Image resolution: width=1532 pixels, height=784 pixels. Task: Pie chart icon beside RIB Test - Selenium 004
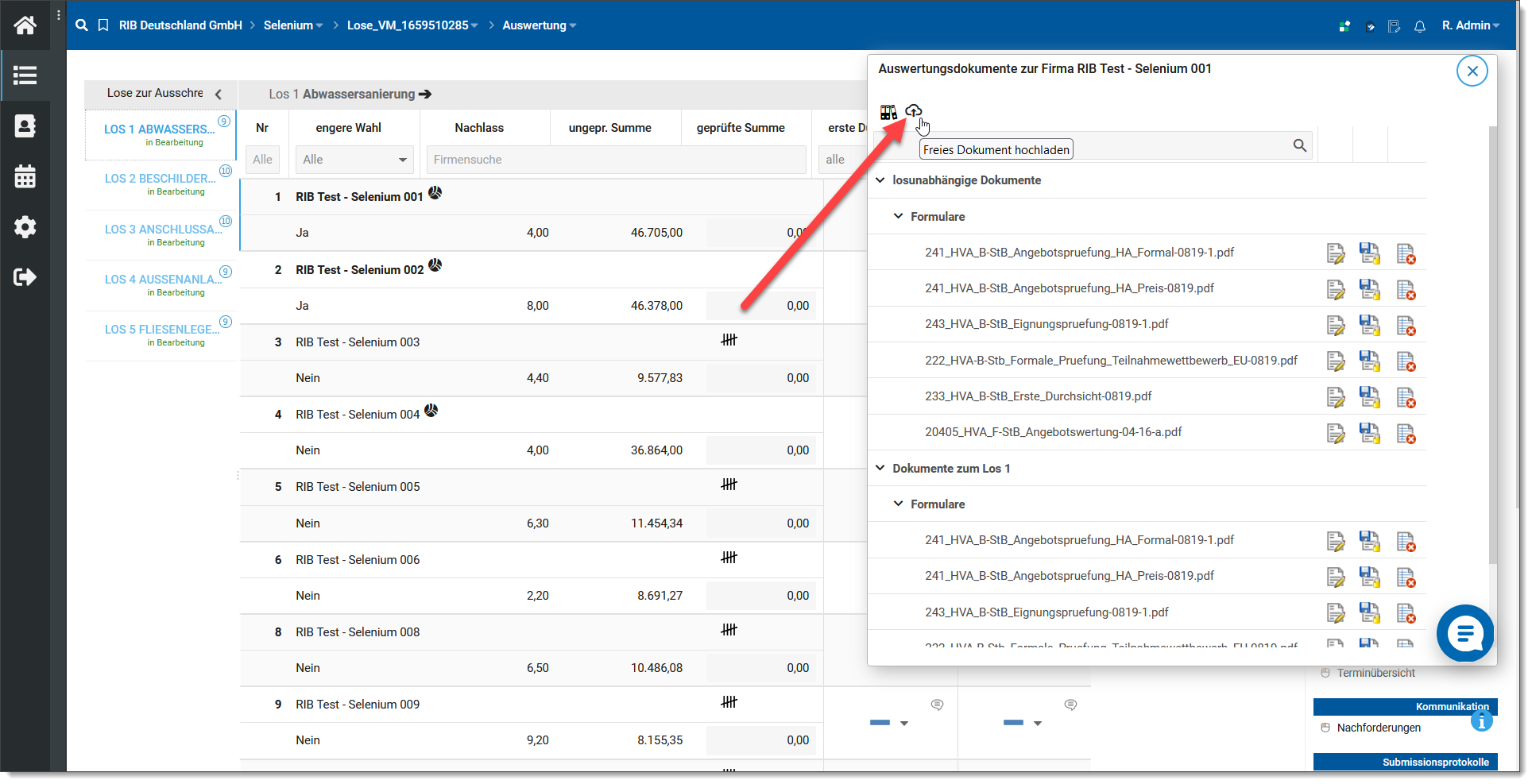coord(431,411)
